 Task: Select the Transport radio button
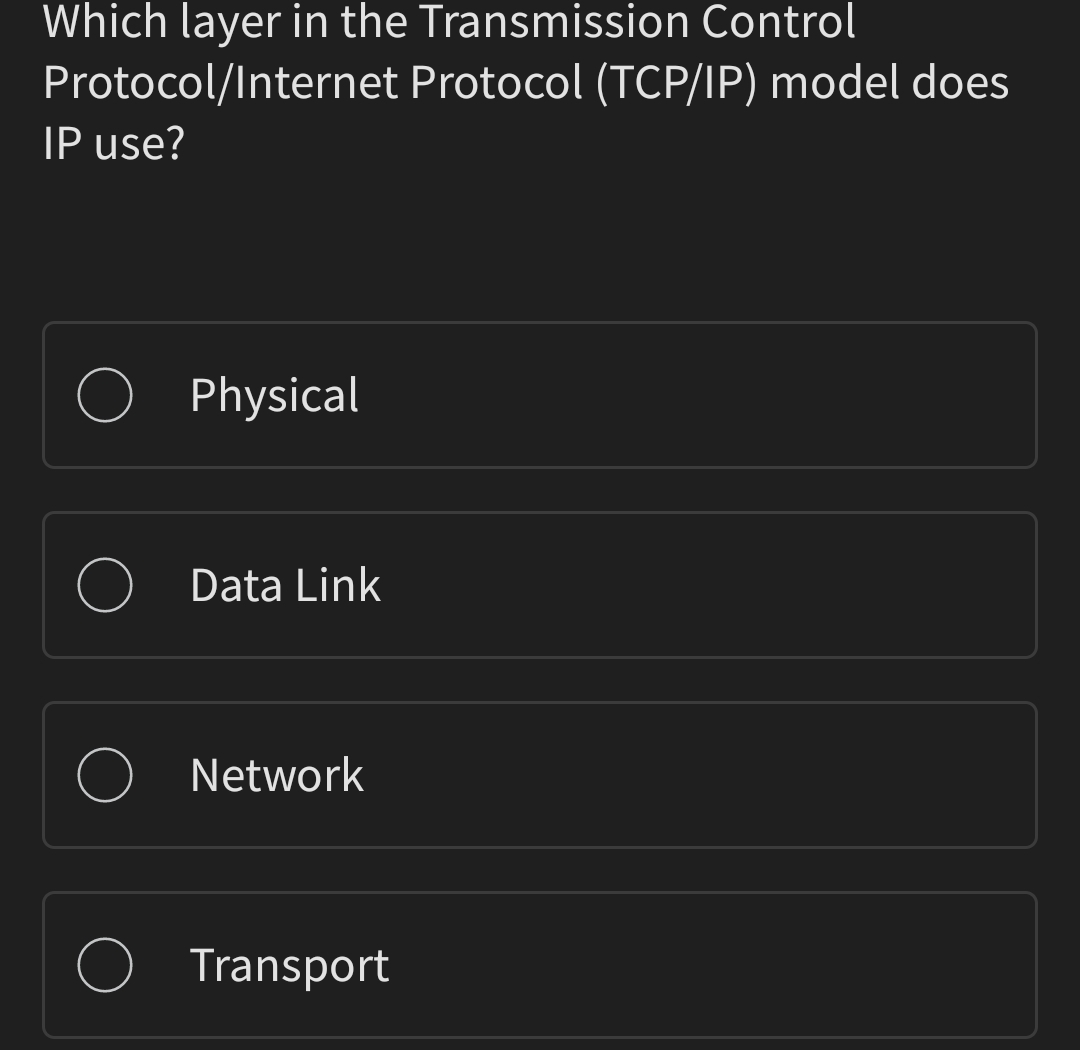click(x=104, y=964)
